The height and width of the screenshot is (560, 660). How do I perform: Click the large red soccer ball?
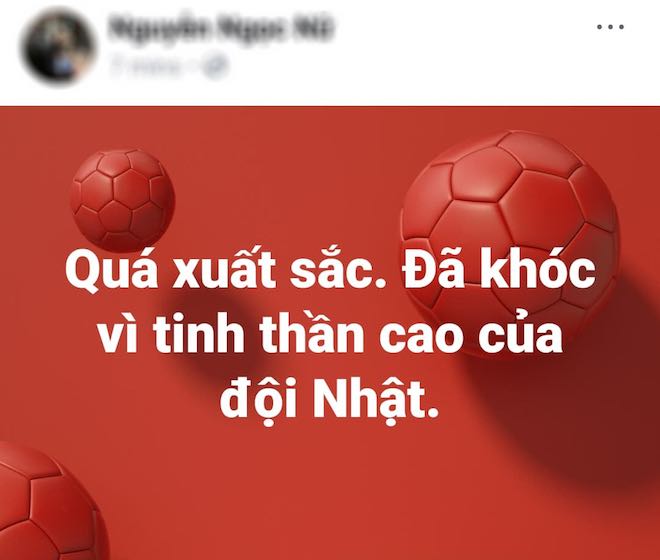[x=510, y=245]
